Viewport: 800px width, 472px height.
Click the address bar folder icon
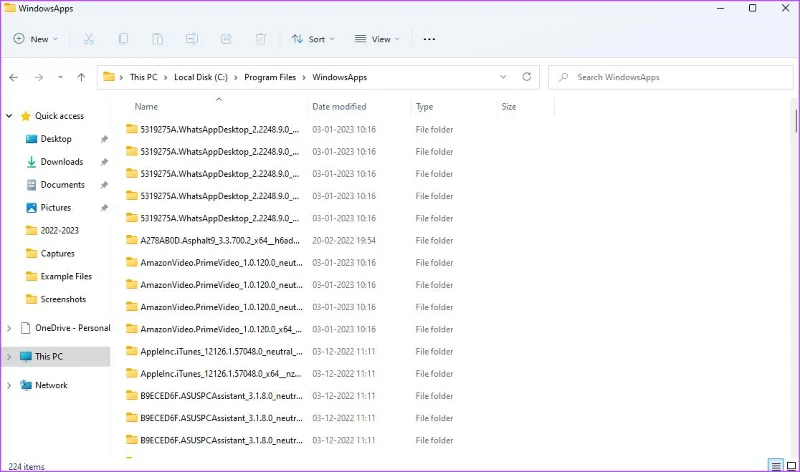[108, 77]
